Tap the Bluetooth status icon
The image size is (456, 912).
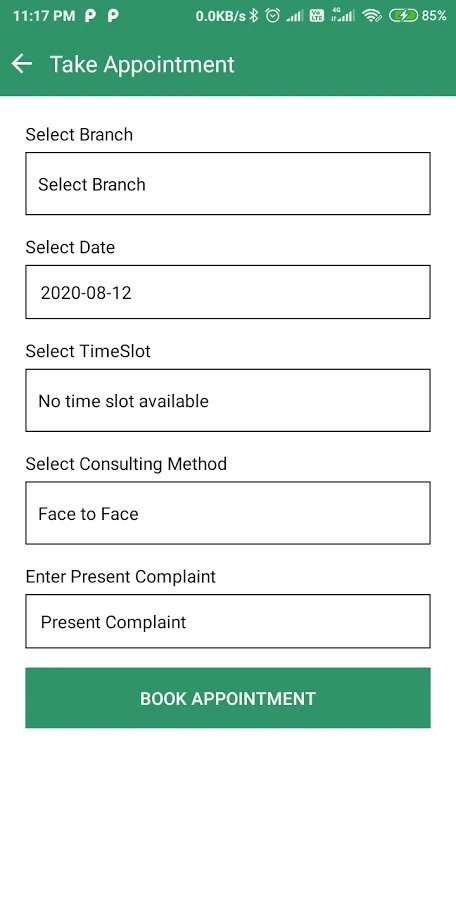tap(254, 16)
